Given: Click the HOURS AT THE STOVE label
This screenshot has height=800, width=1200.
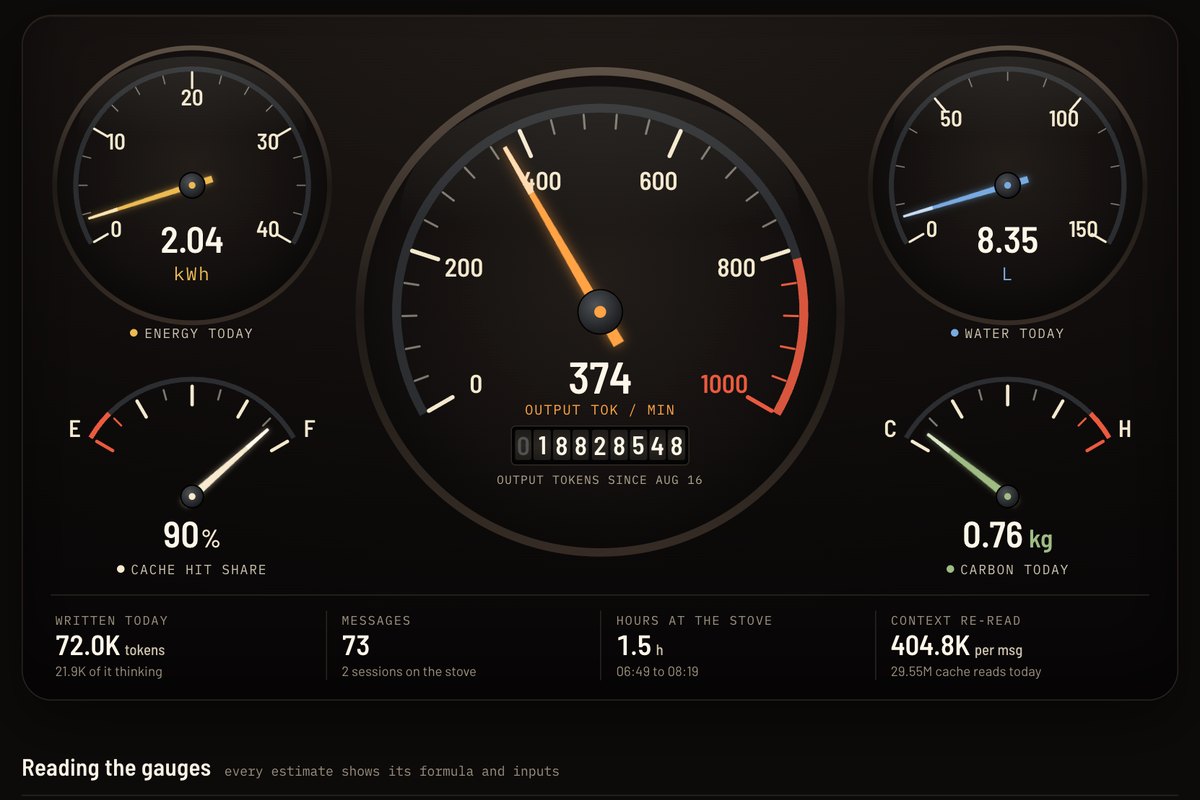Looking at the screenshot, I should [x=694, y=620].
